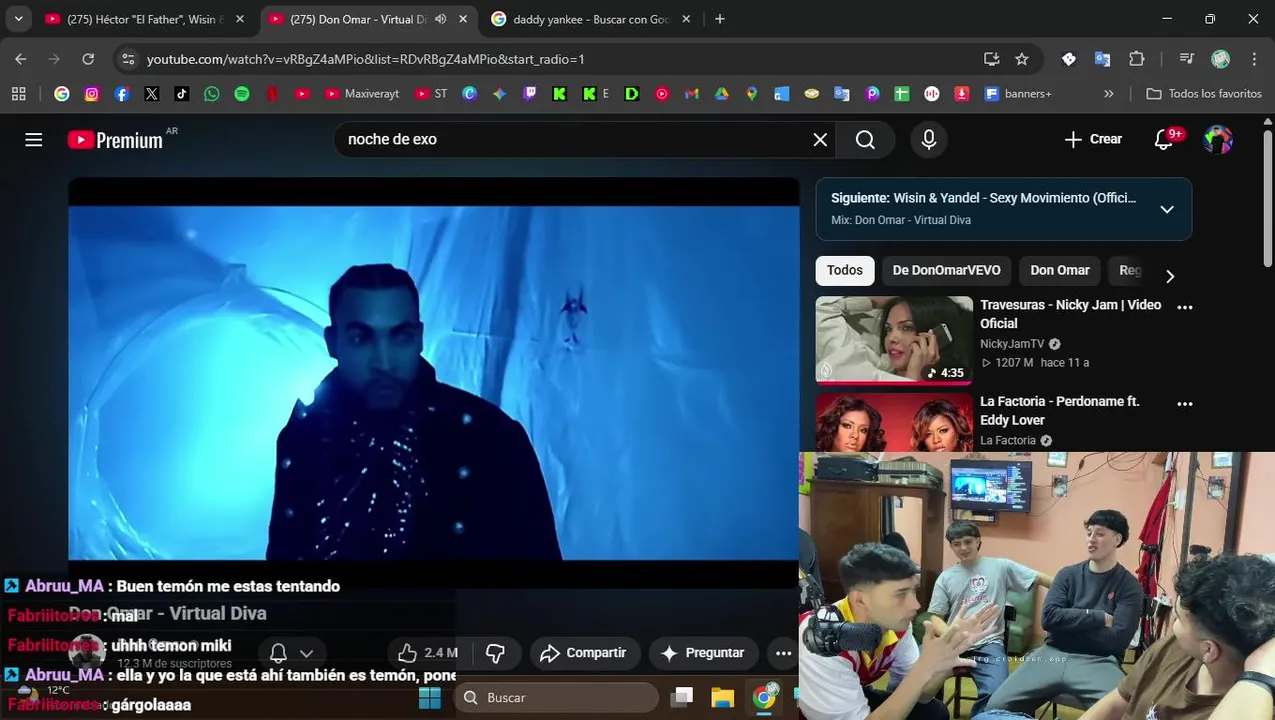This screenshot has width=1275, height=720.
Task: Open the Google Drive bookmark
Action: (721, 94)
